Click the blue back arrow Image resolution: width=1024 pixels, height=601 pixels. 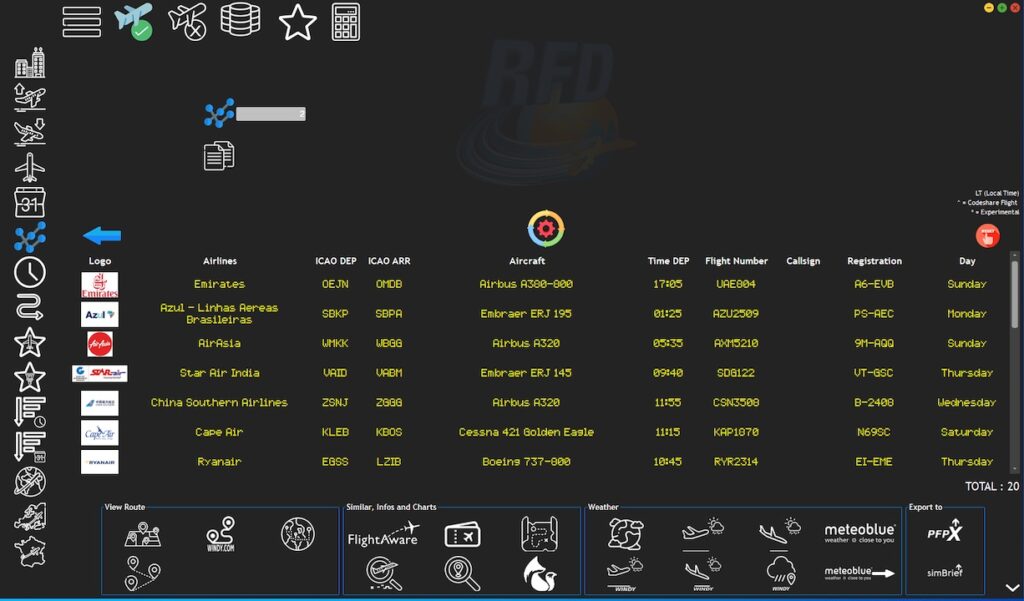pyautogui.click(x=102, y=236)
